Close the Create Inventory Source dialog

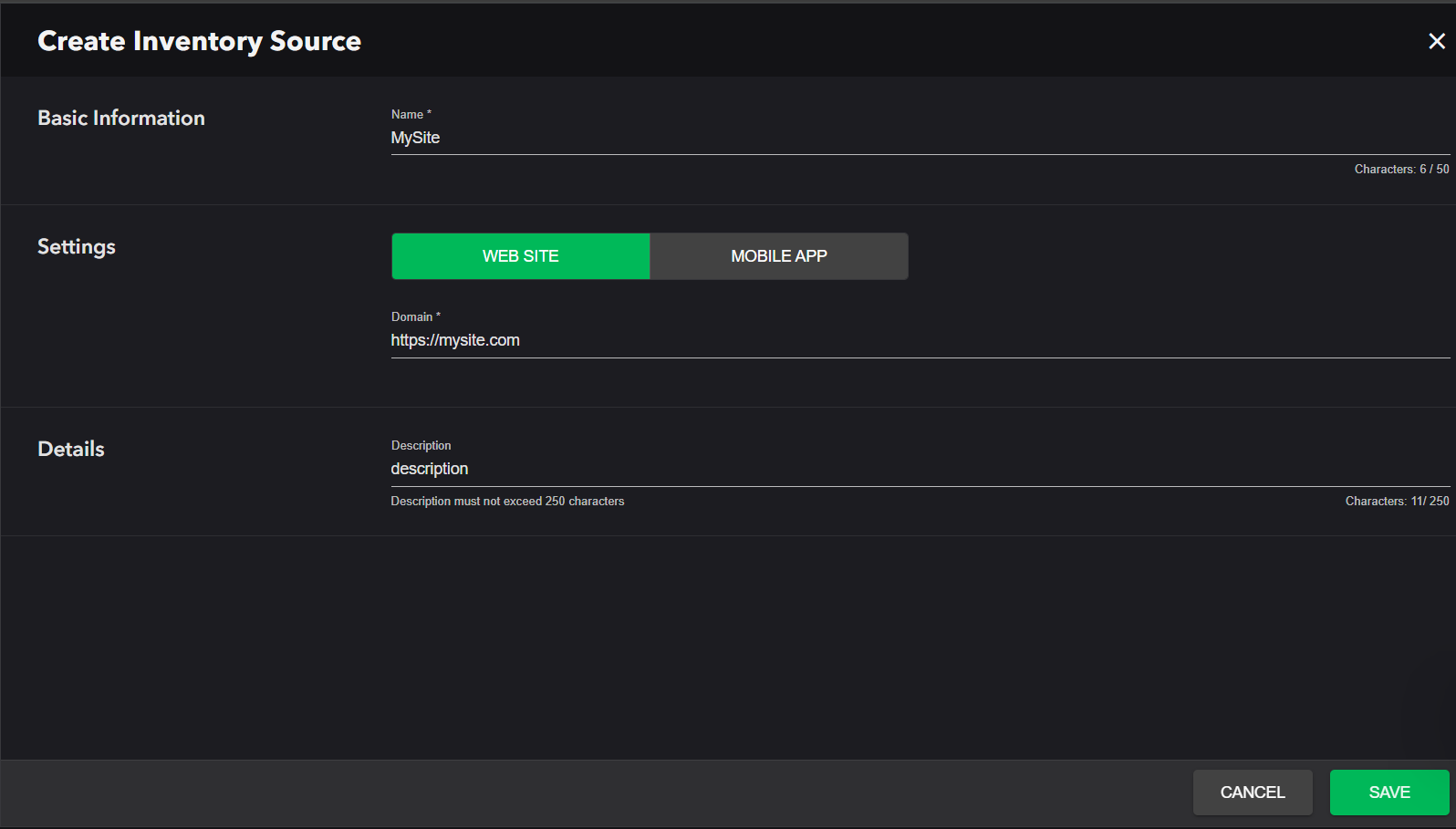click(1436, 41)
